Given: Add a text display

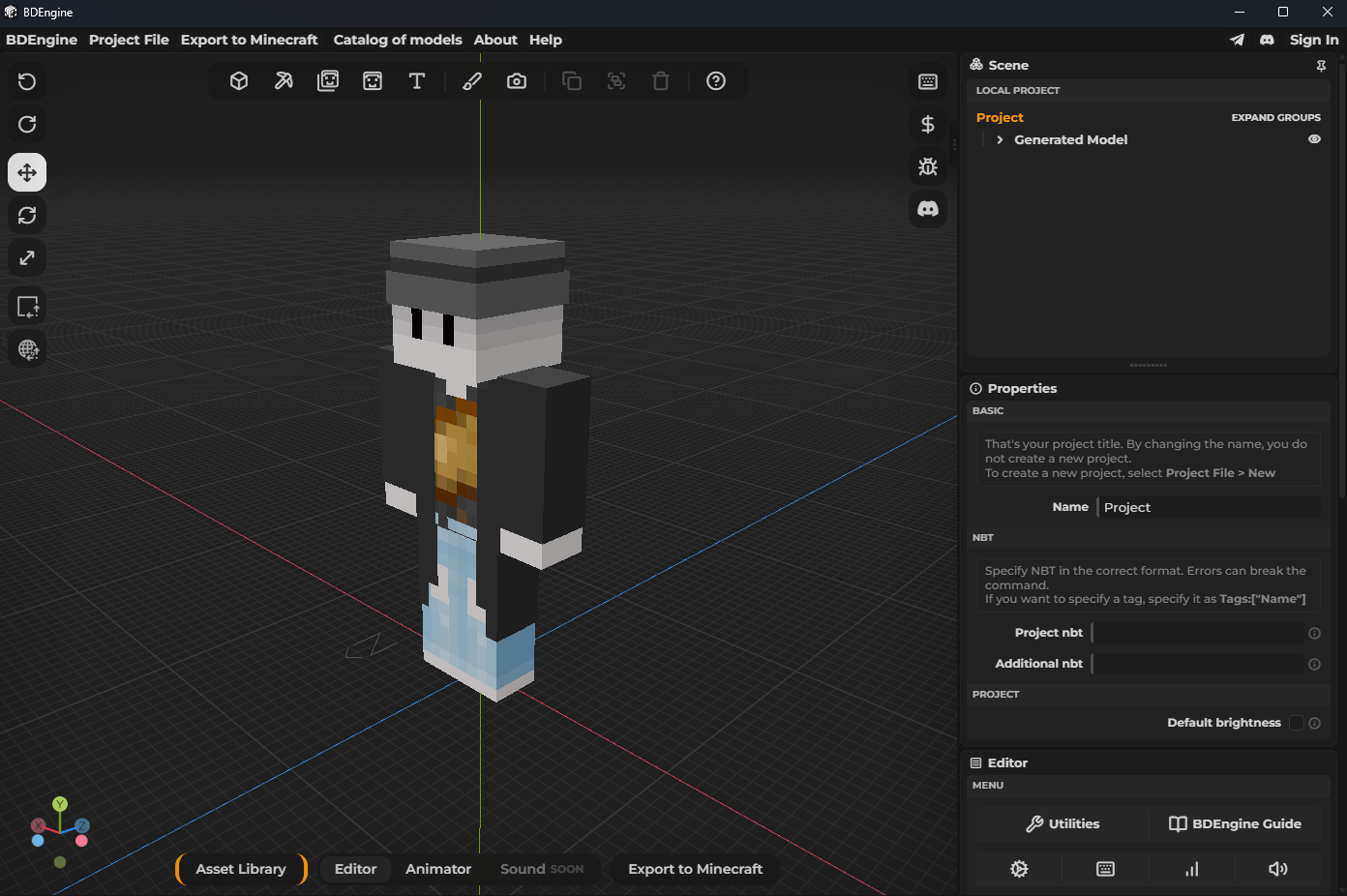Looking at the screenshot, I should tap(417, 81).
